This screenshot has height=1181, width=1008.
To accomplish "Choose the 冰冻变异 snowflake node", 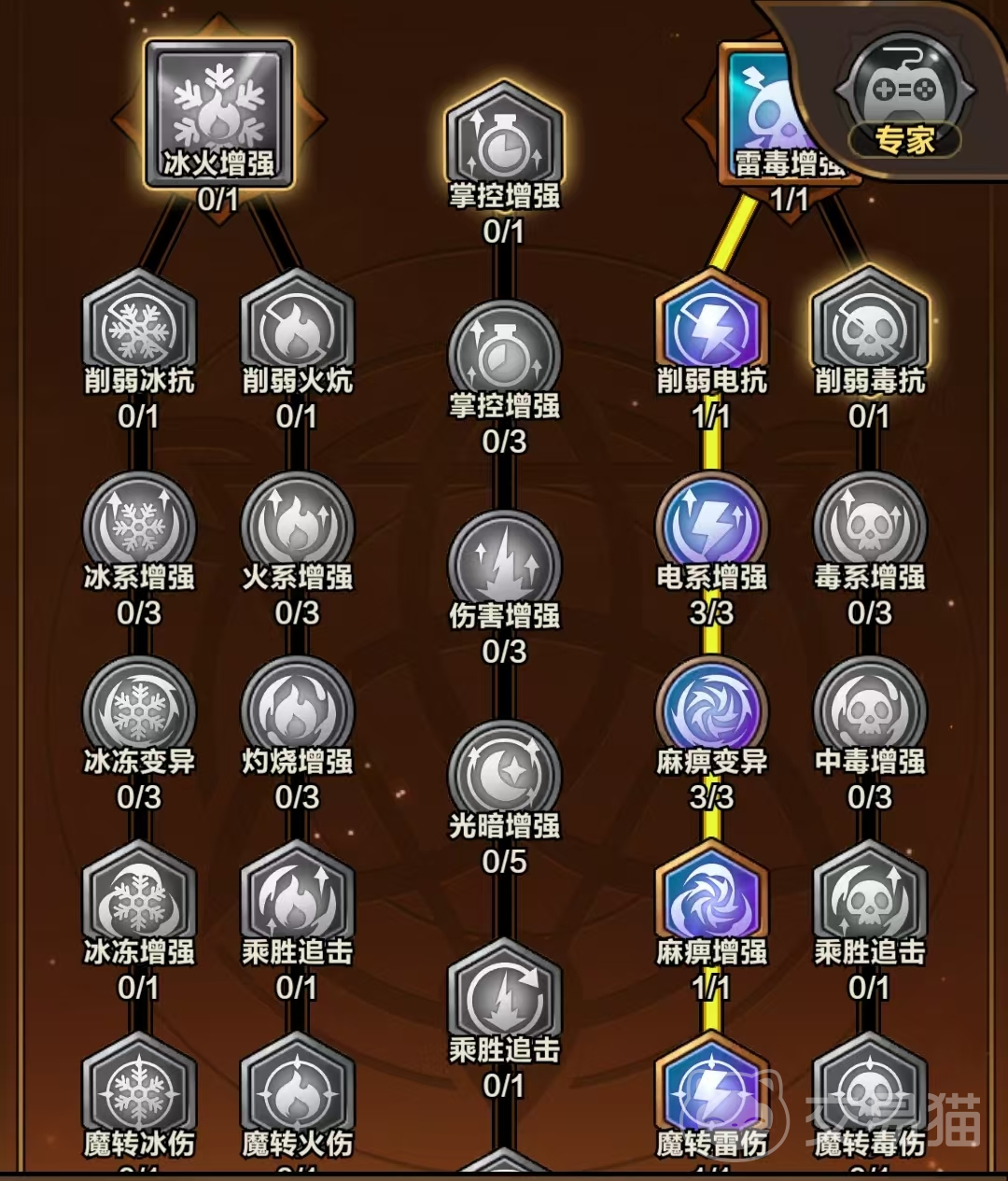I will coord(139,710).
